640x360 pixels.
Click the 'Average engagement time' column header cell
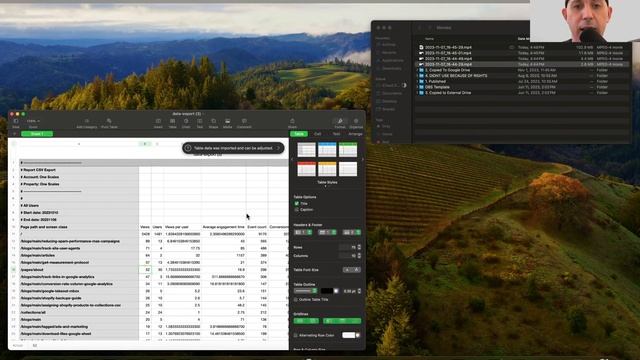(x=223, y=227)
